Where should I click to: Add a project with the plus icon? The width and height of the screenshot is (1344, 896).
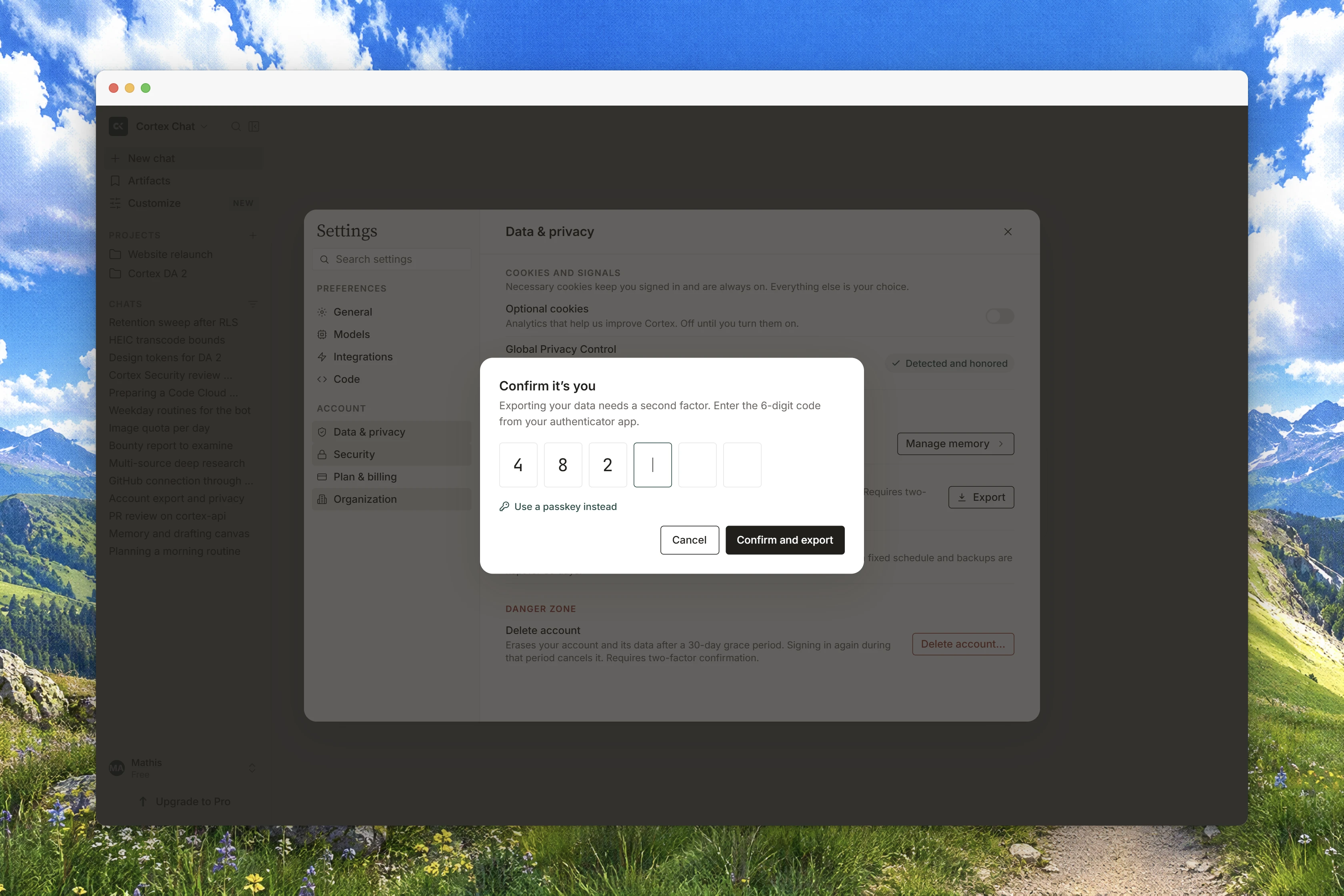coord(252,235)
